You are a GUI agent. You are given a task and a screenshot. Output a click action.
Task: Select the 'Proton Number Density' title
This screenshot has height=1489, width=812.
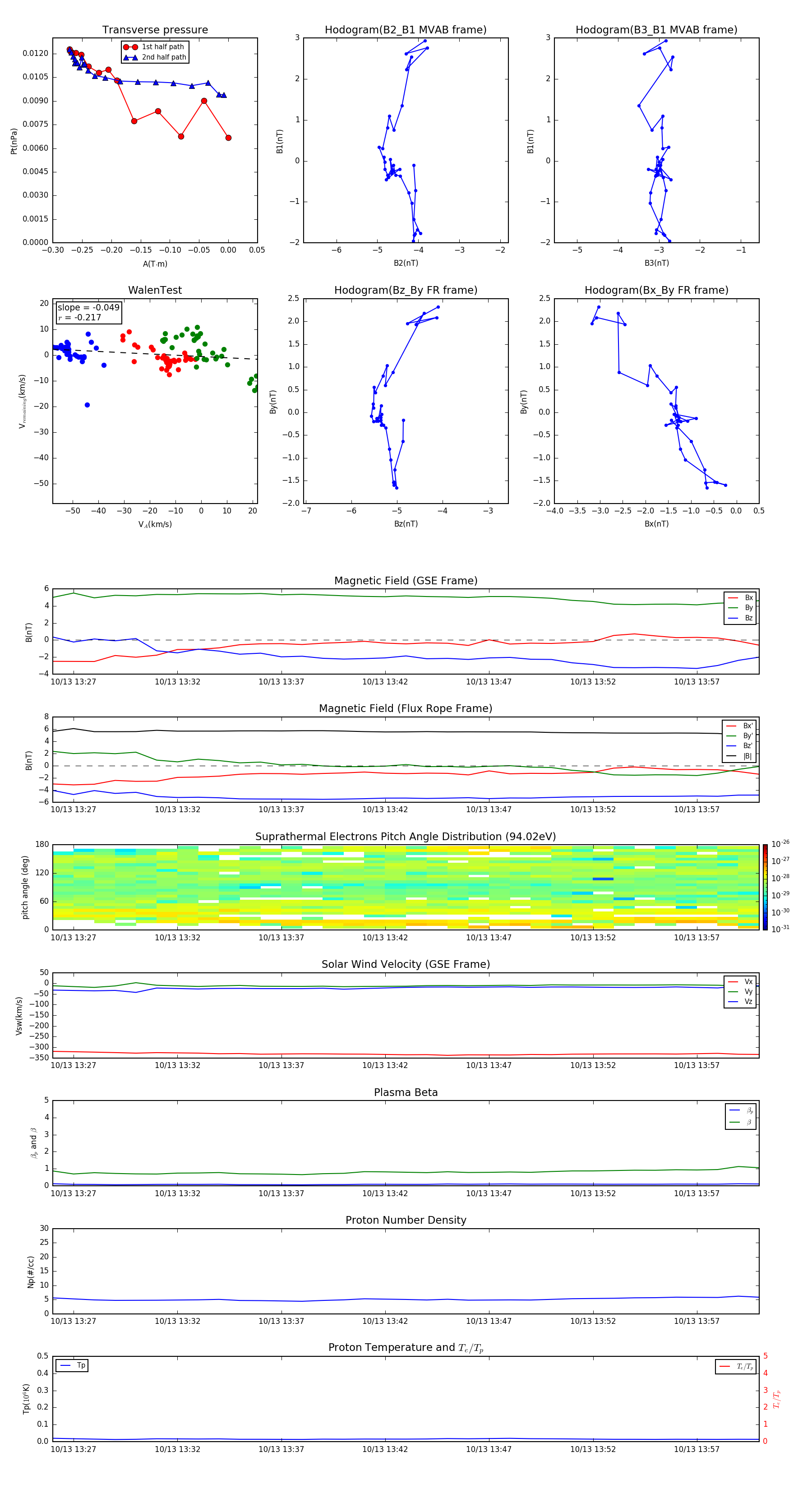click(406, 1220)
